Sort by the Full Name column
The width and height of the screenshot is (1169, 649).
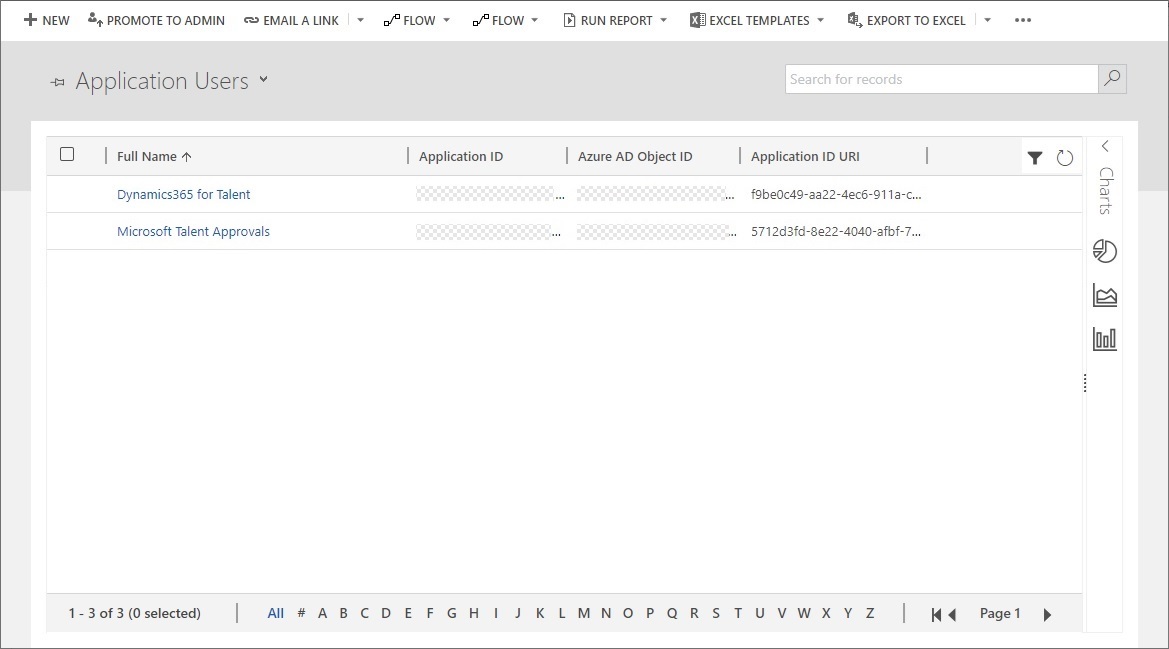(154, 156)
